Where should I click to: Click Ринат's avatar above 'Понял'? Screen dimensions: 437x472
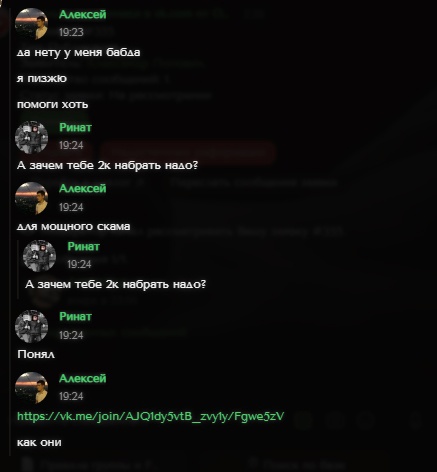click(32, 326)
